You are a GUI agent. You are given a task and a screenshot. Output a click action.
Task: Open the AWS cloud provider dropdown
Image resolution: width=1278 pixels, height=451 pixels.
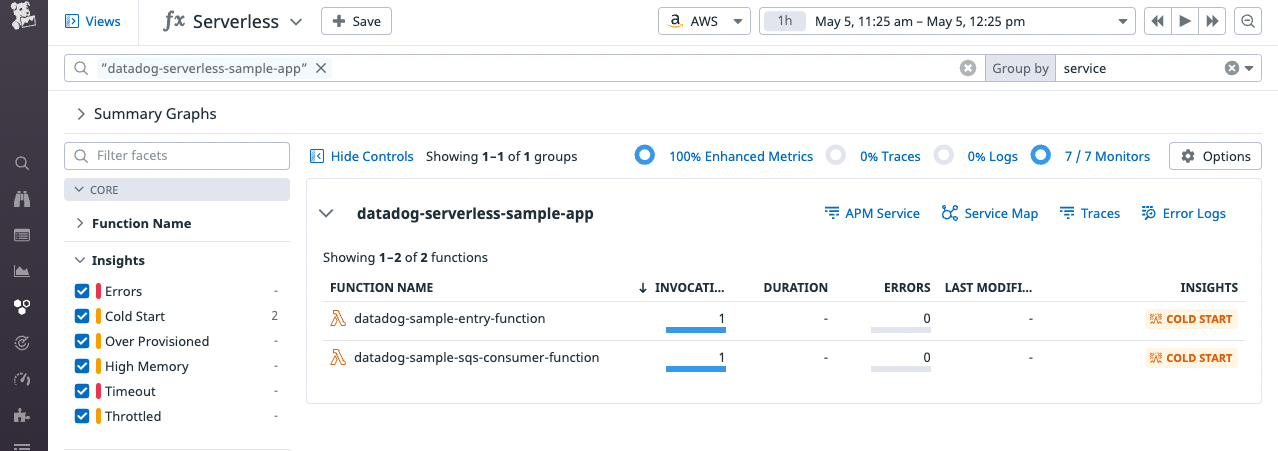pyautogui.click(x=704, y=21)
